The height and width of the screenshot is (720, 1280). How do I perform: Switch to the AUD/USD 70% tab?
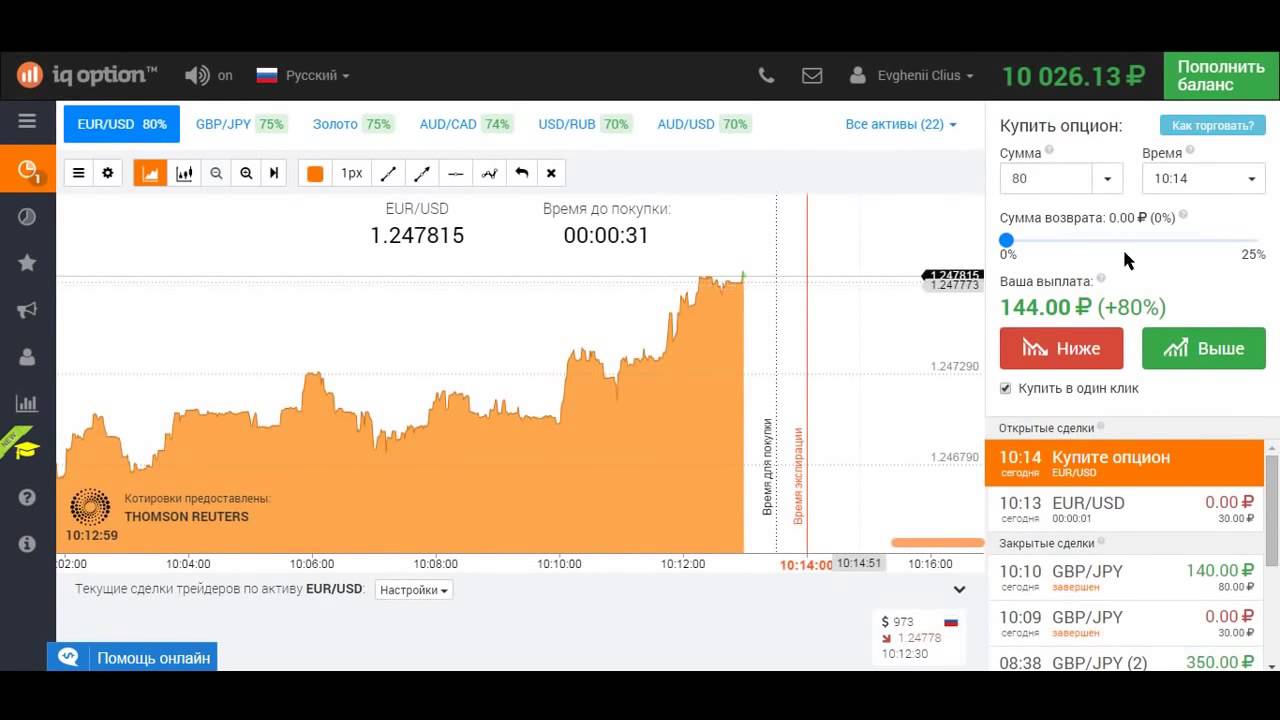703,124
